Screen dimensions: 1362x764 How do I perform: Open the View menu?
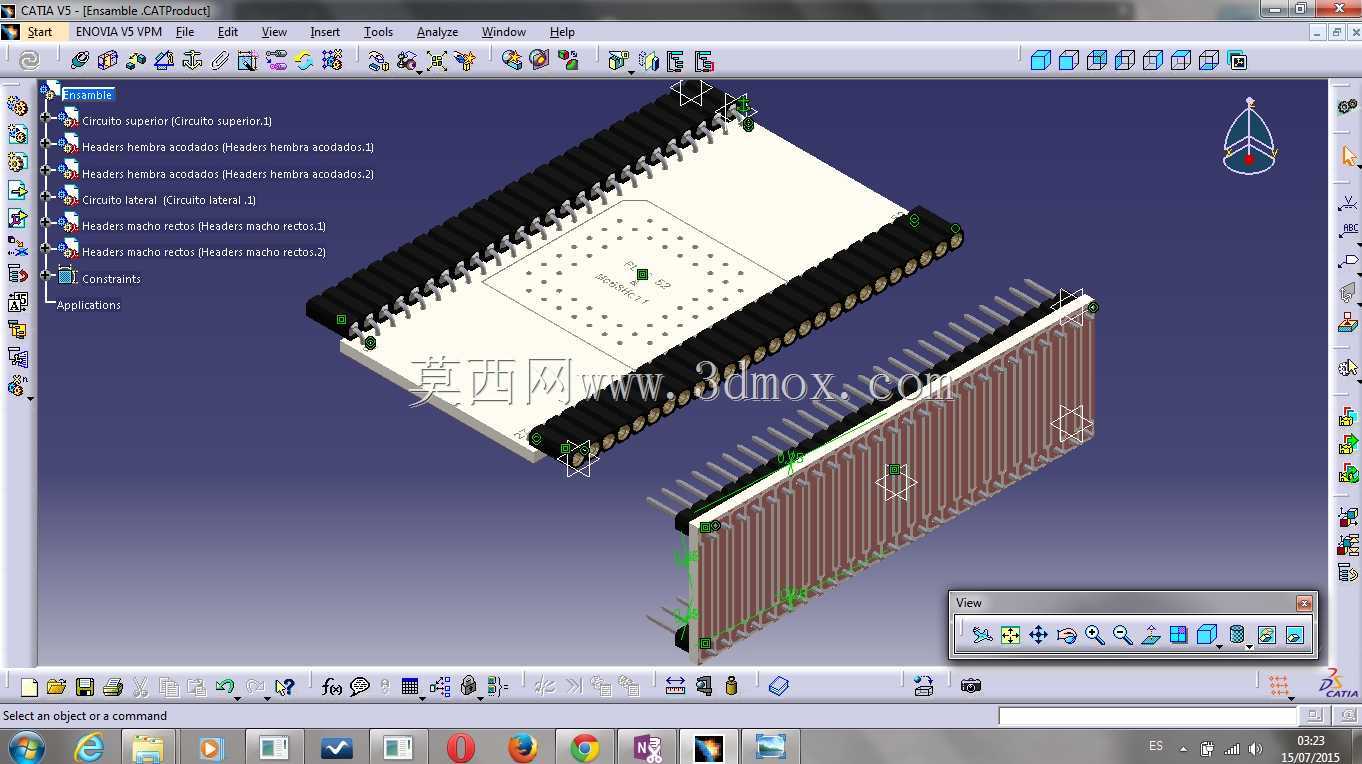pos(274,32)
